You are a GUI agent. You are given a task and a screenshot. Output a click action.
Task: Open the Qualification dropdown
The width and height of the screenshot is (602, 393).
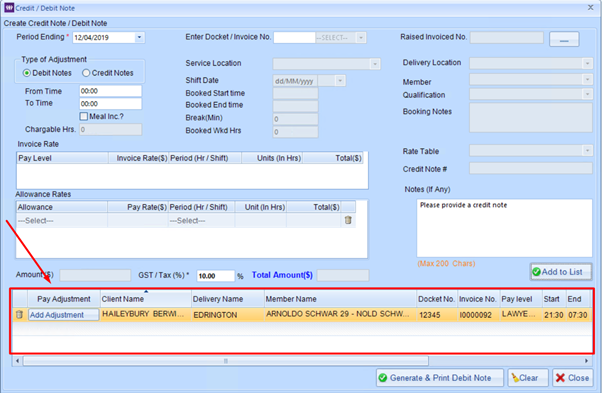587,94
